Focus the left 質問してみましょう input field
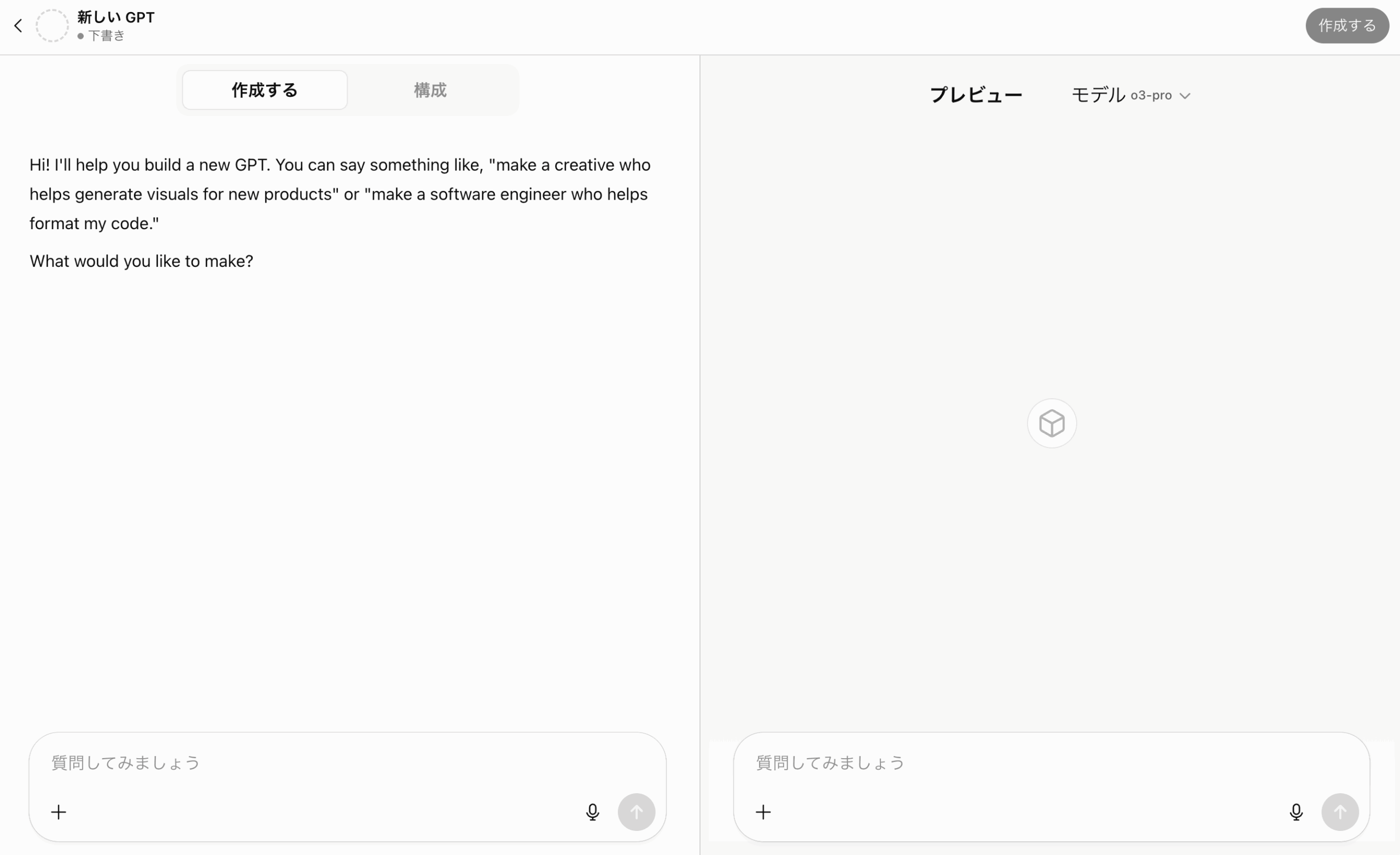Screen dimensions: 1400x855 pyautogui.click(x=347, y=763)
